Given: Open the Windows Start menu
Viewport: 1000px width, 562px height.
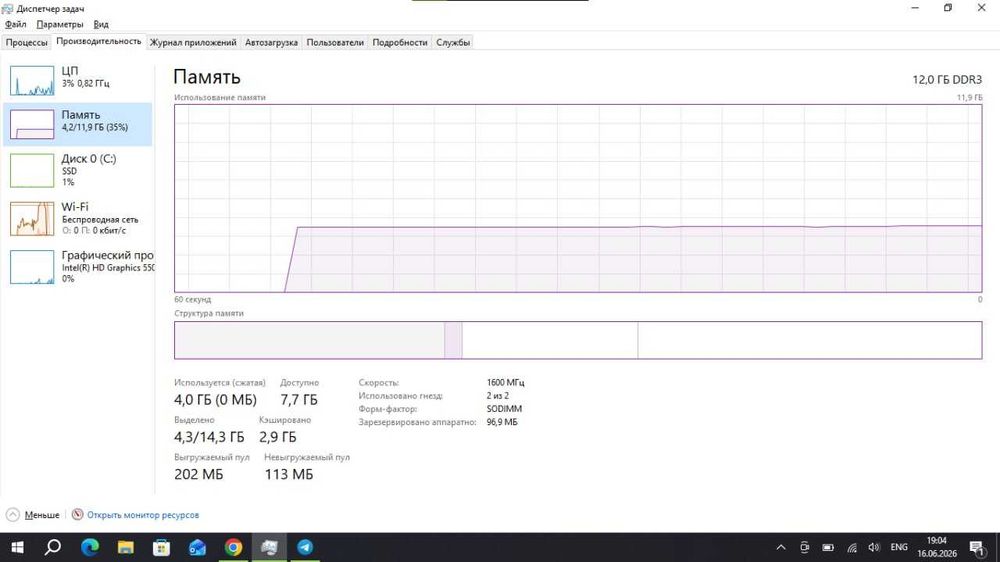Looking at the screenshot, I should tap(18, 547).
